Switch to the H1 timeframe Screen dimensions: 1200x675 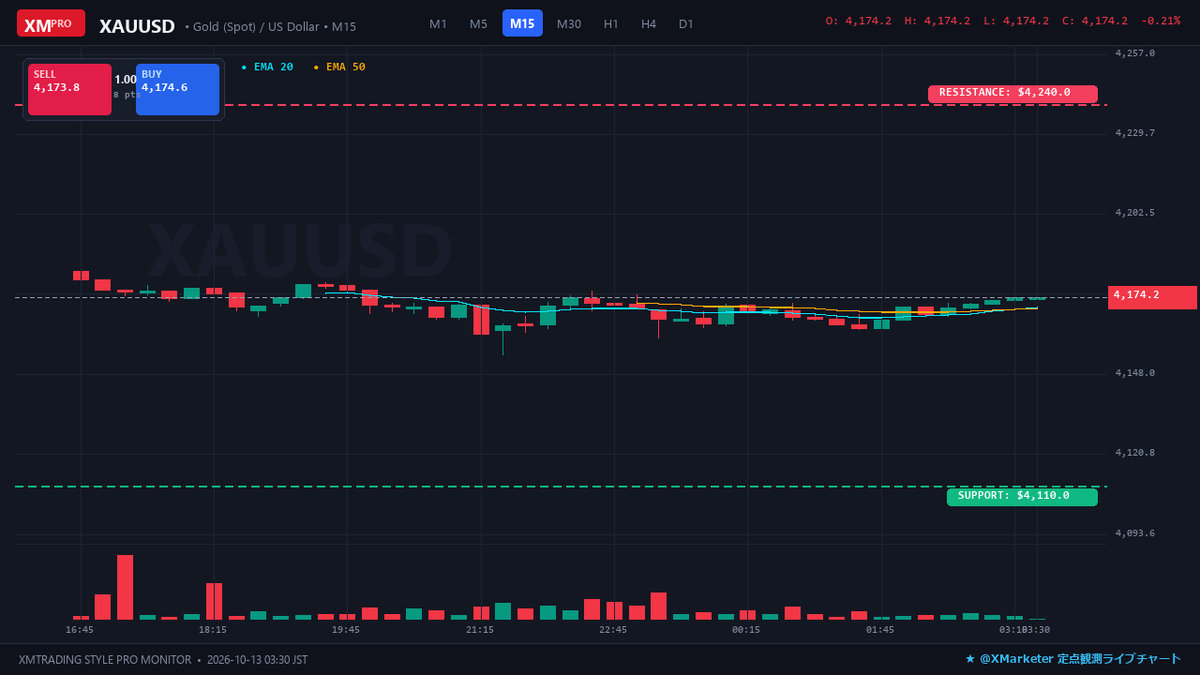click(611, 23)
